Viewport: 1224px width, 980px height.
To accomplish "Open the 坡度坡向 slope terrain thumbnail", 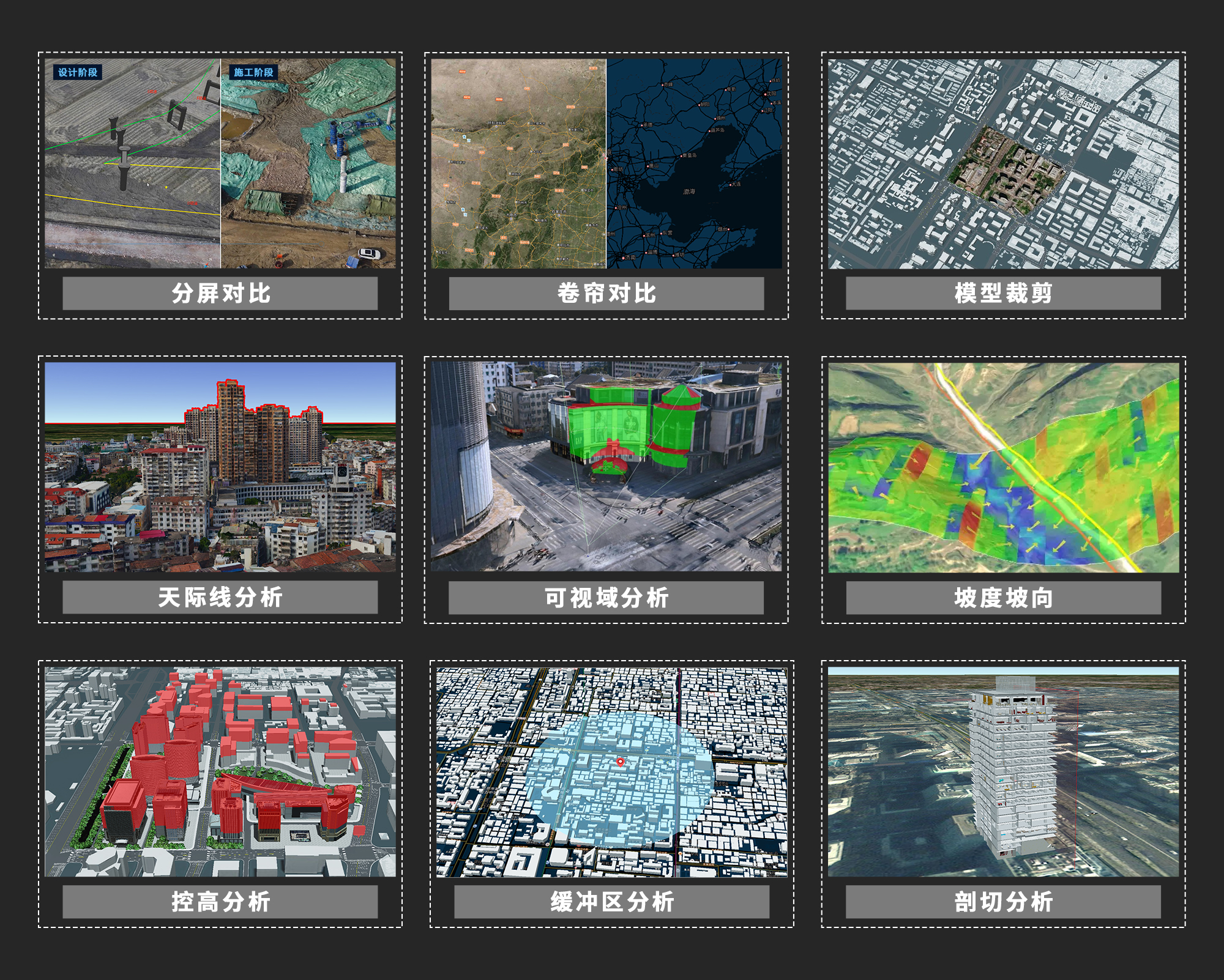I will (1003, 468).
